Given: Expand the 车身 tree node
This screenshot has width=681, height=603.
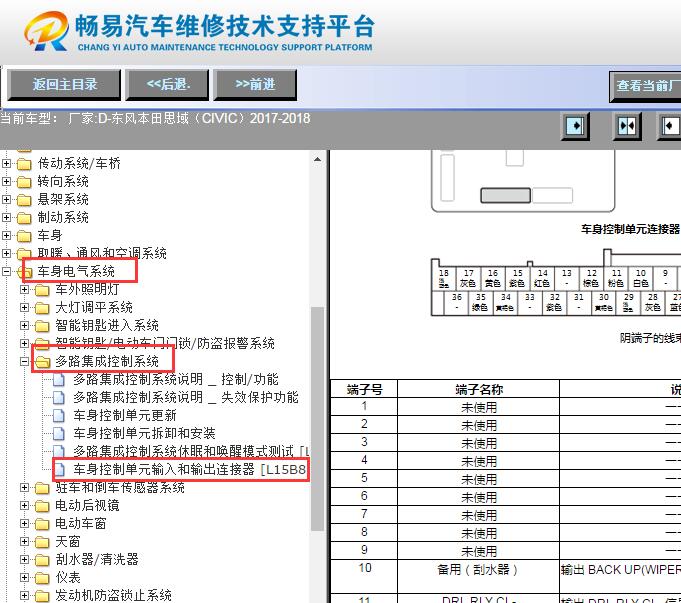Looking at the screenshot, I should (x=7, y=235).
